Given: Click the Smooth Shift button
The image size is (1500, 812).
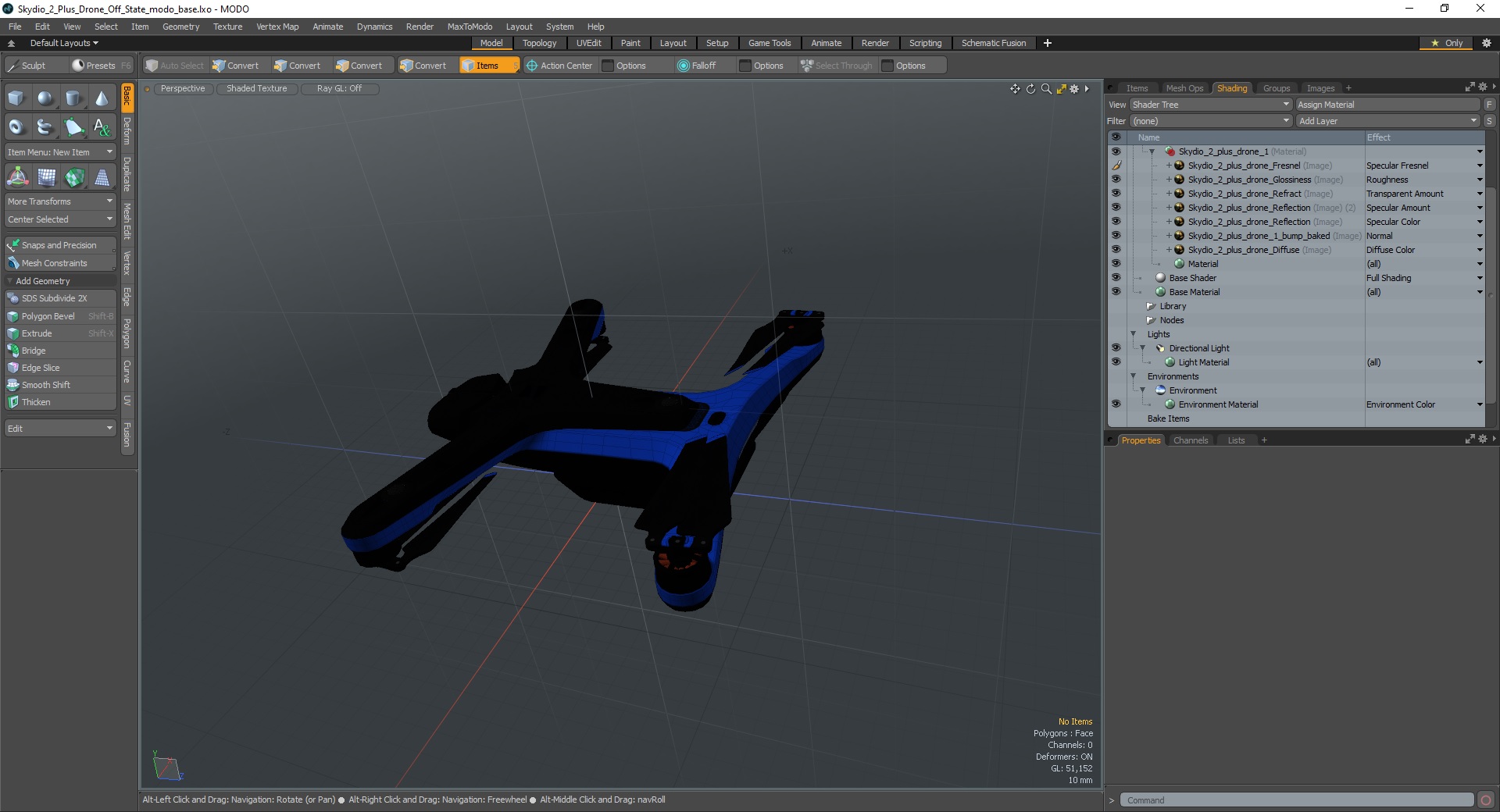Looking at the screenshot, I should click(60, 385).
